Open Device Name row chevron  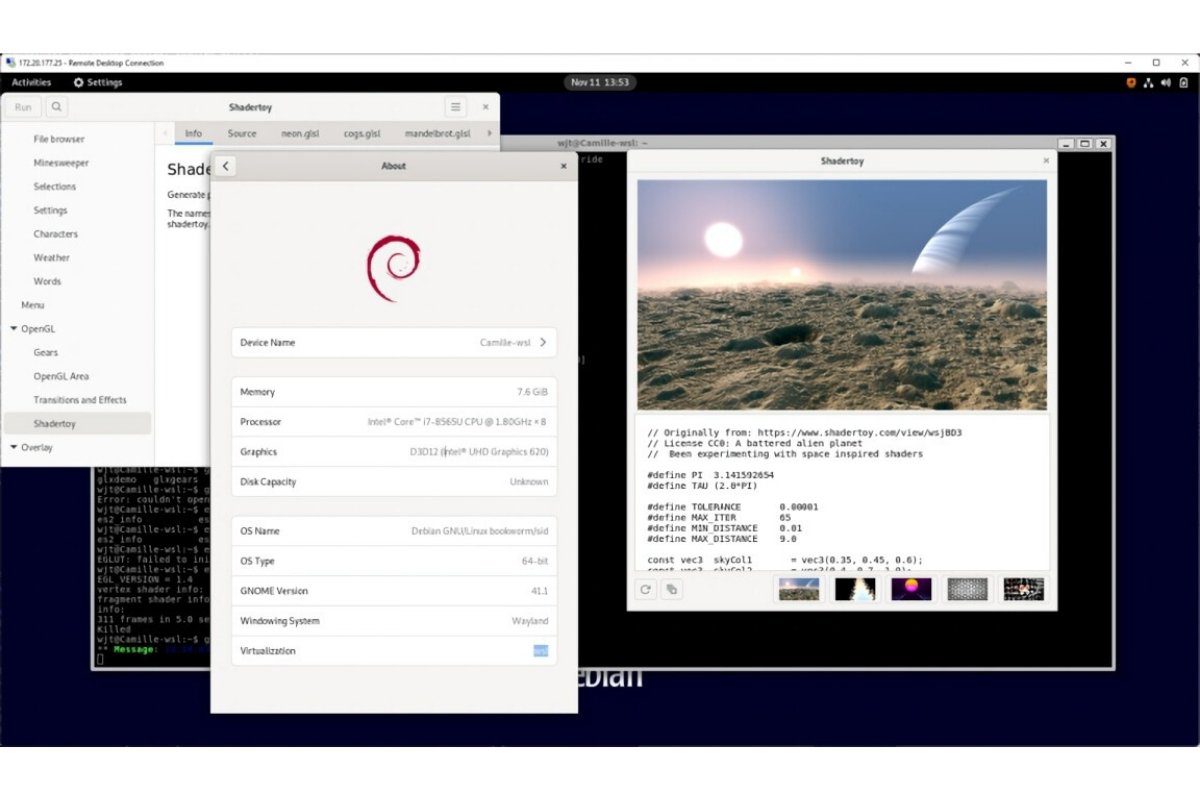pyautogui.click(x=543, y=342)
